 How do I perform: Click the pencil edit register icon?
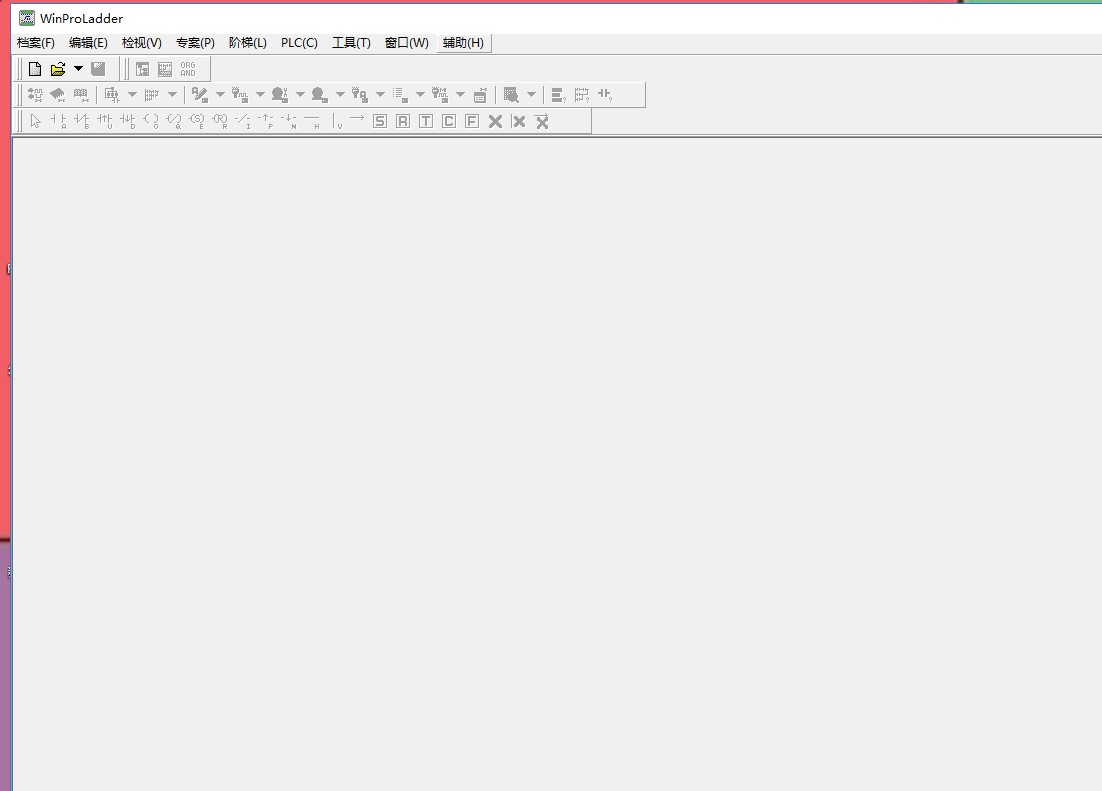[x=200, y=94]
